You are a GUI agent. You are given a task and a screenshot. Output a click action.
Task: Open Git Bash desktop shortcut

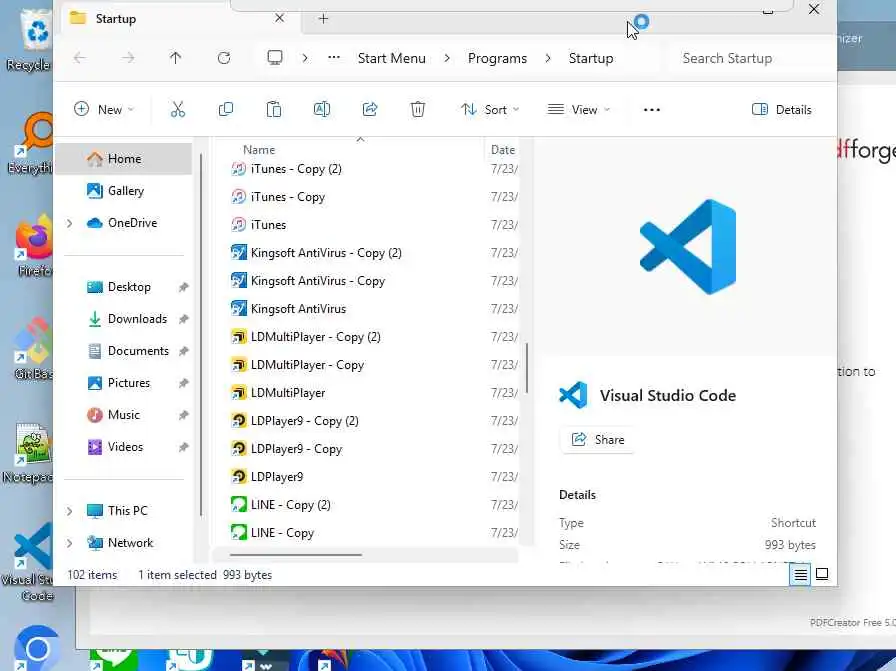point(33,349)
